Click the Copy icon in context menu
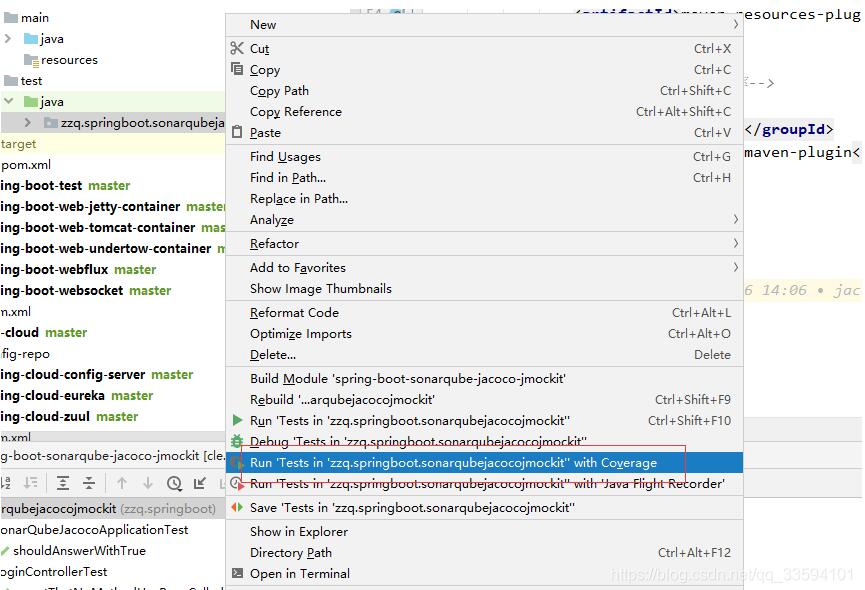The width and height of the screenshot is (865, 590). pyautogui.click(x=237, y=69)
